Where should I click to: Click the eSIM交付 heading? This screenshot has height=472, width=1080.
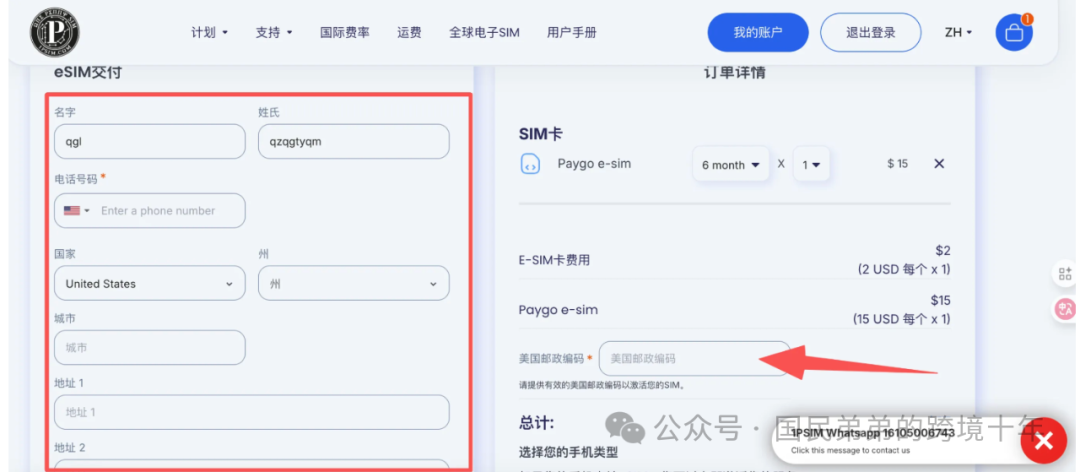(88, 72)
